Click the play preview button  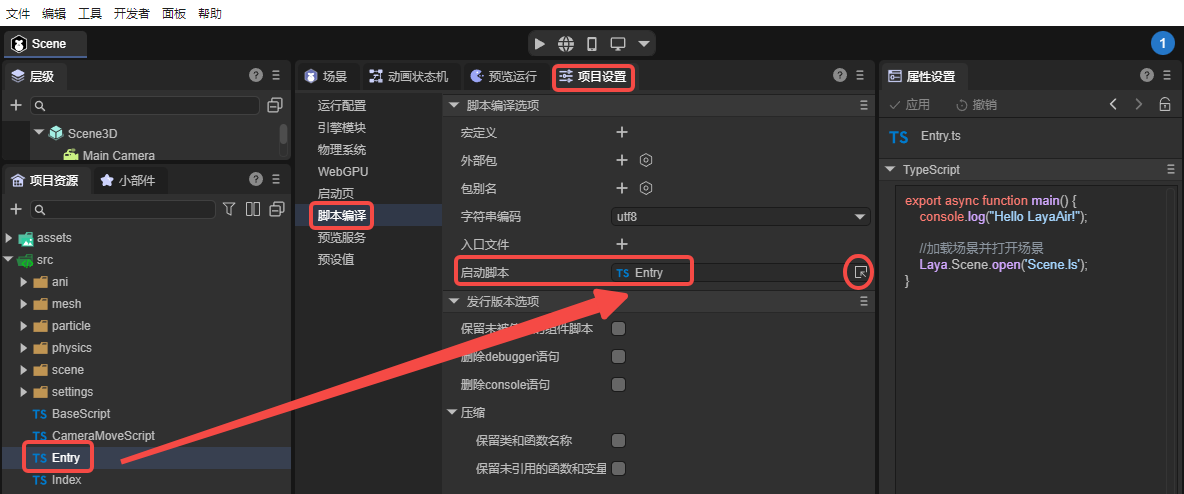pos(540,44)
